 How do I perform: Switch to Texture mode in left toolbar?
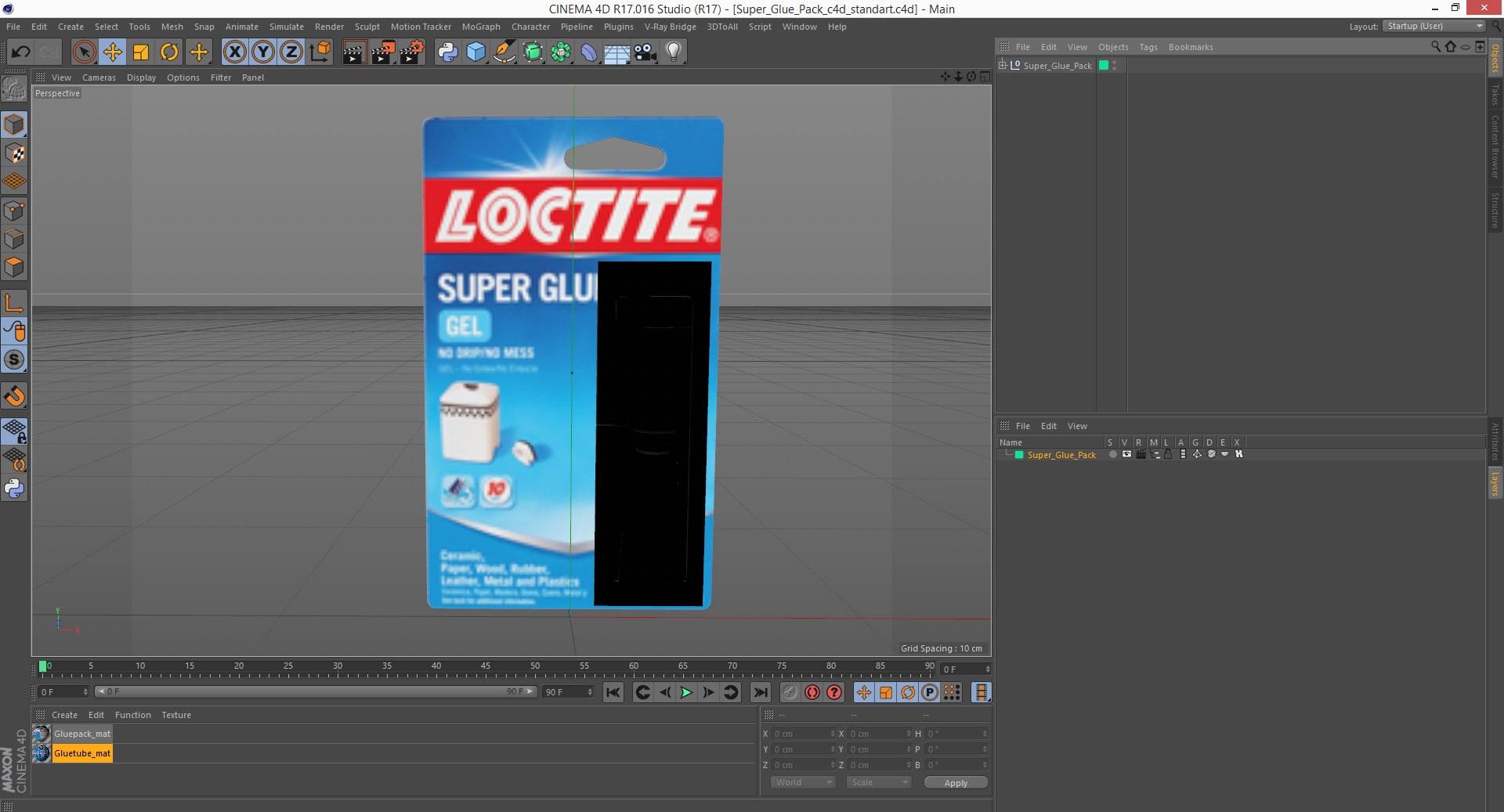point(14,153)
